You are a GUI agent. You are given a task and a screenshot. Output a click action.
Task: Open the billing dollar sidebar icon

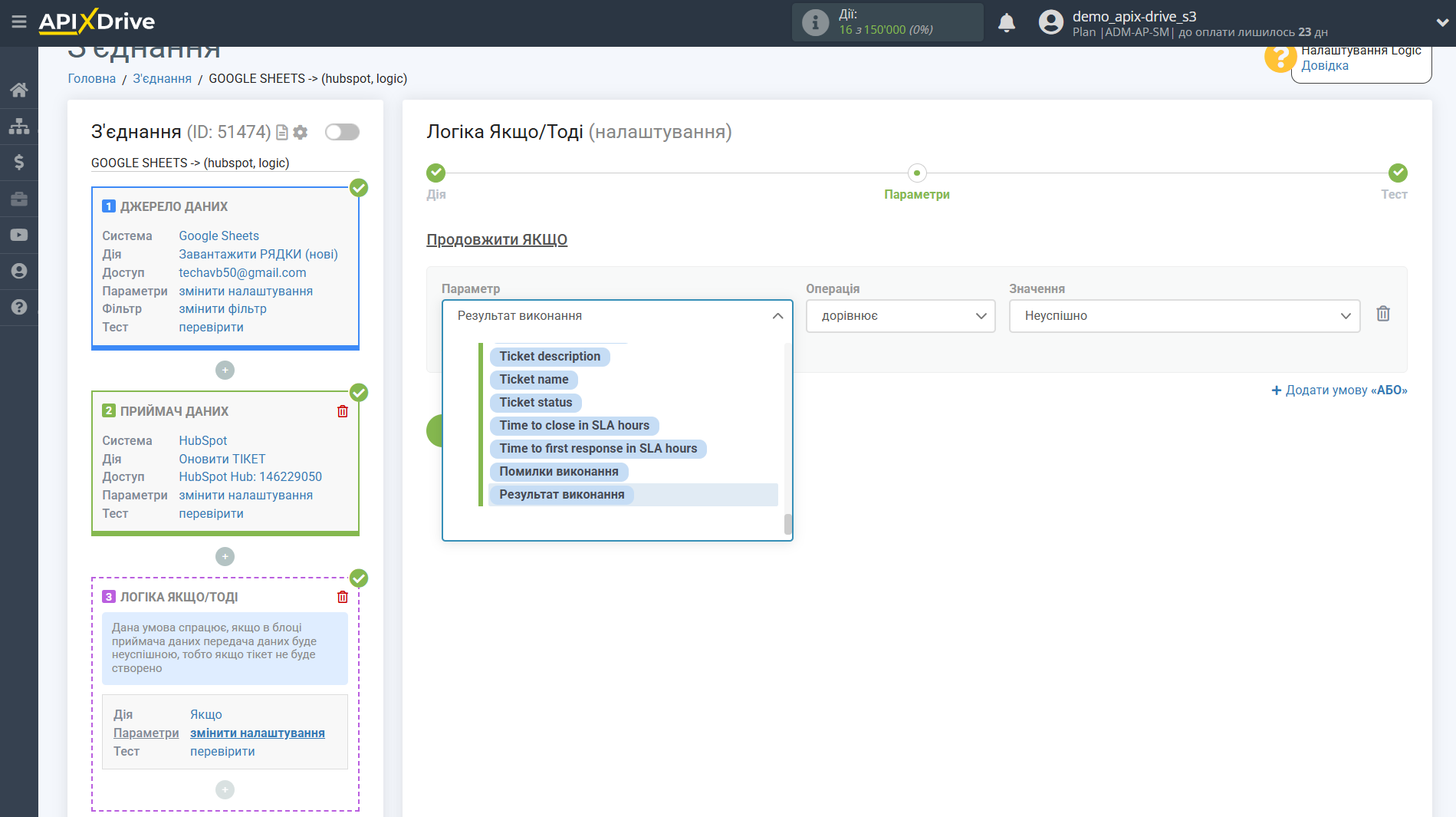tap(19, 162)
